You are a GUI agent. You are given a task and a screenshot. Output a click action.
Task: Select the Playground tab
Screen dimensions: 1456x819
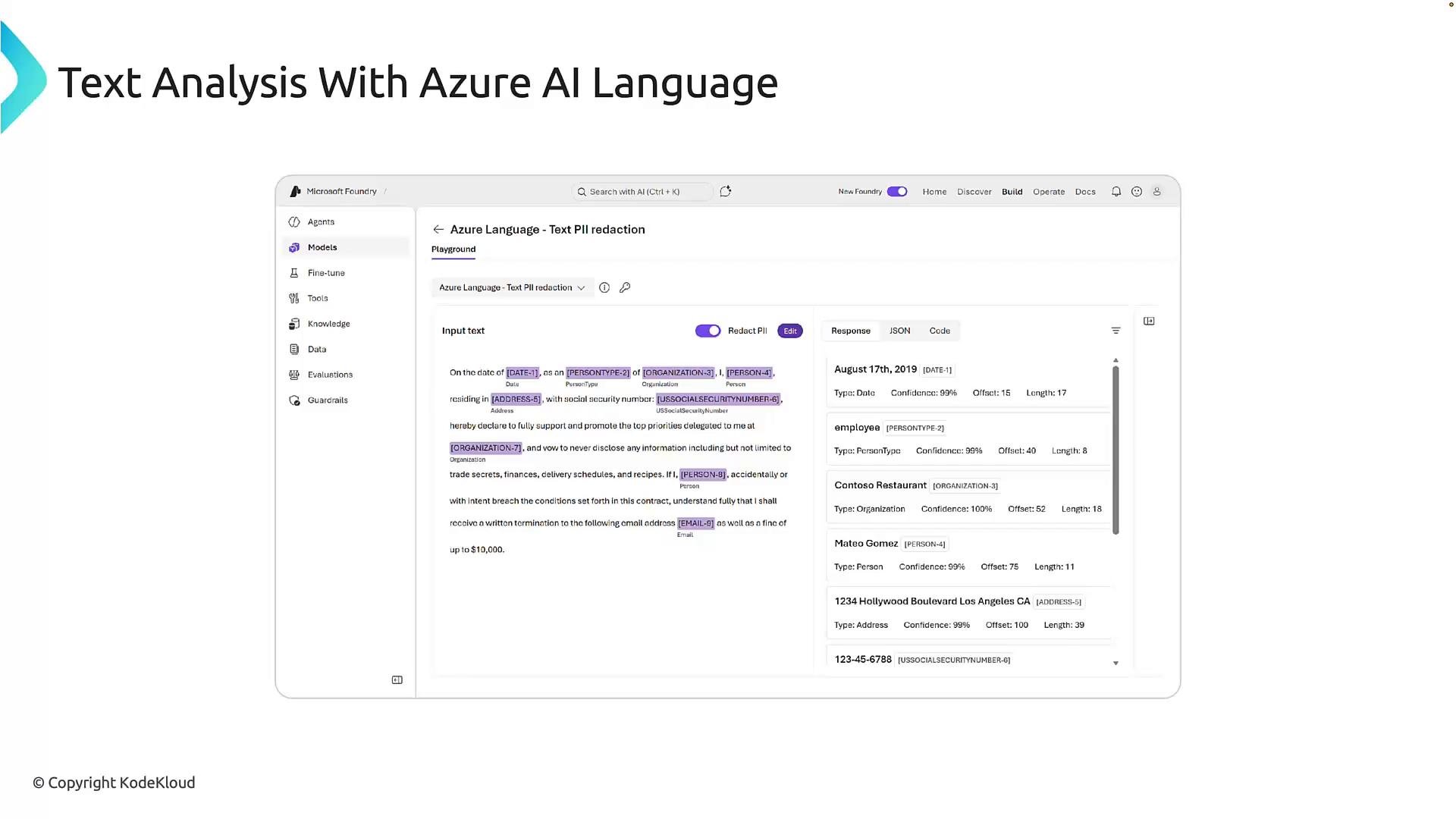(x=453, y=249)
